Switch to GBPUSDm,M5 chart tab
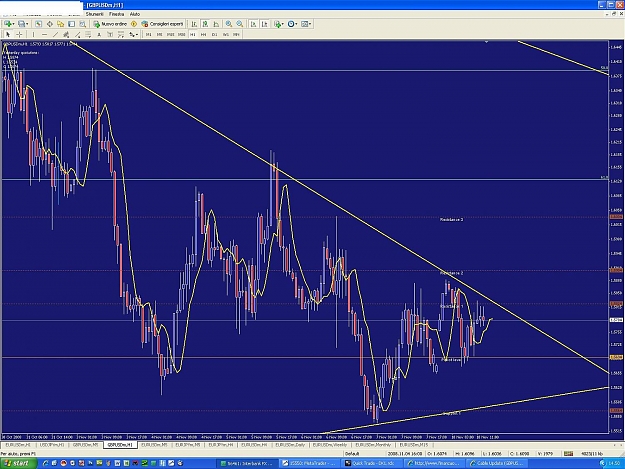Image resolution: width=625 pixels, height=469 pixels. (85, 445)
